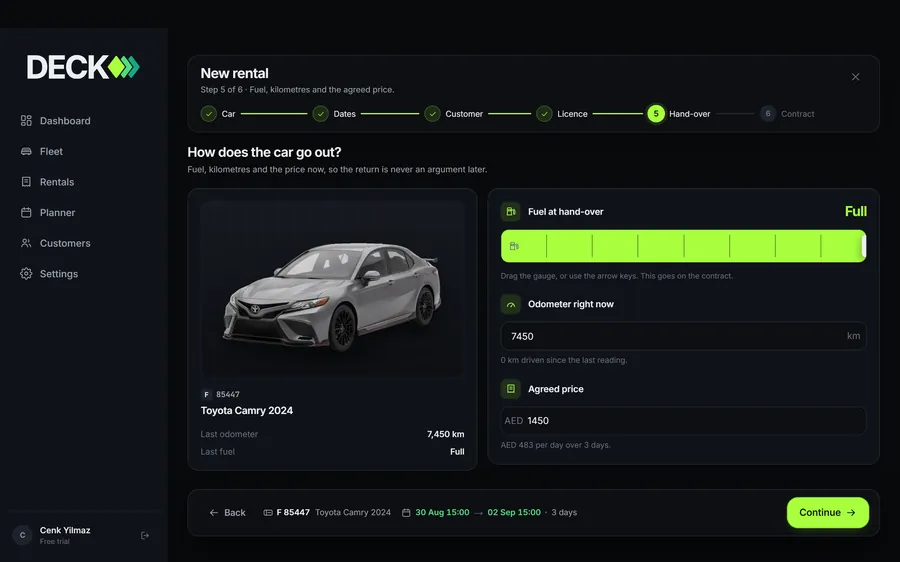Click the Car step checkmark icon
This screenshot has height=562, width=900.
(x=209, y=114)
